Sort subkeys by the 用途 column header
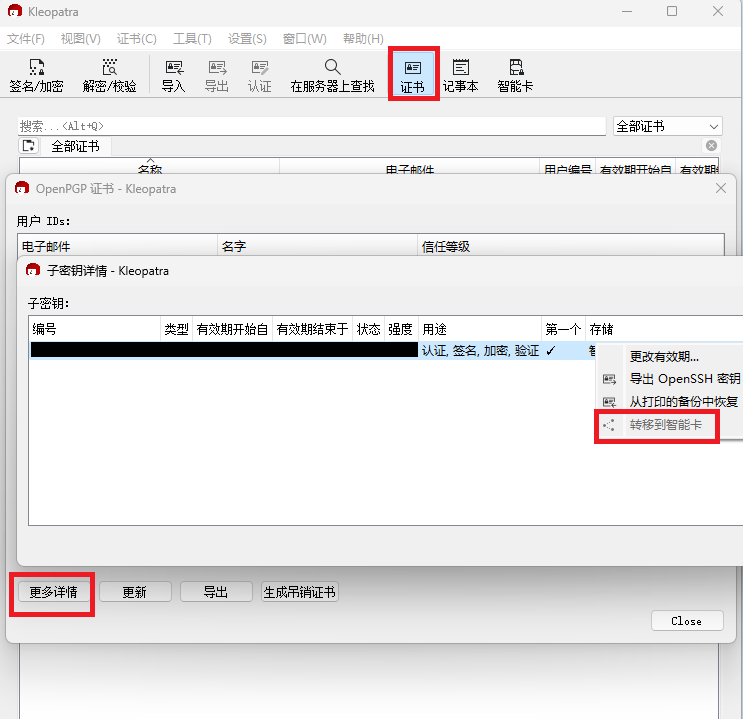The image size is (743, 719). (480, 329)
